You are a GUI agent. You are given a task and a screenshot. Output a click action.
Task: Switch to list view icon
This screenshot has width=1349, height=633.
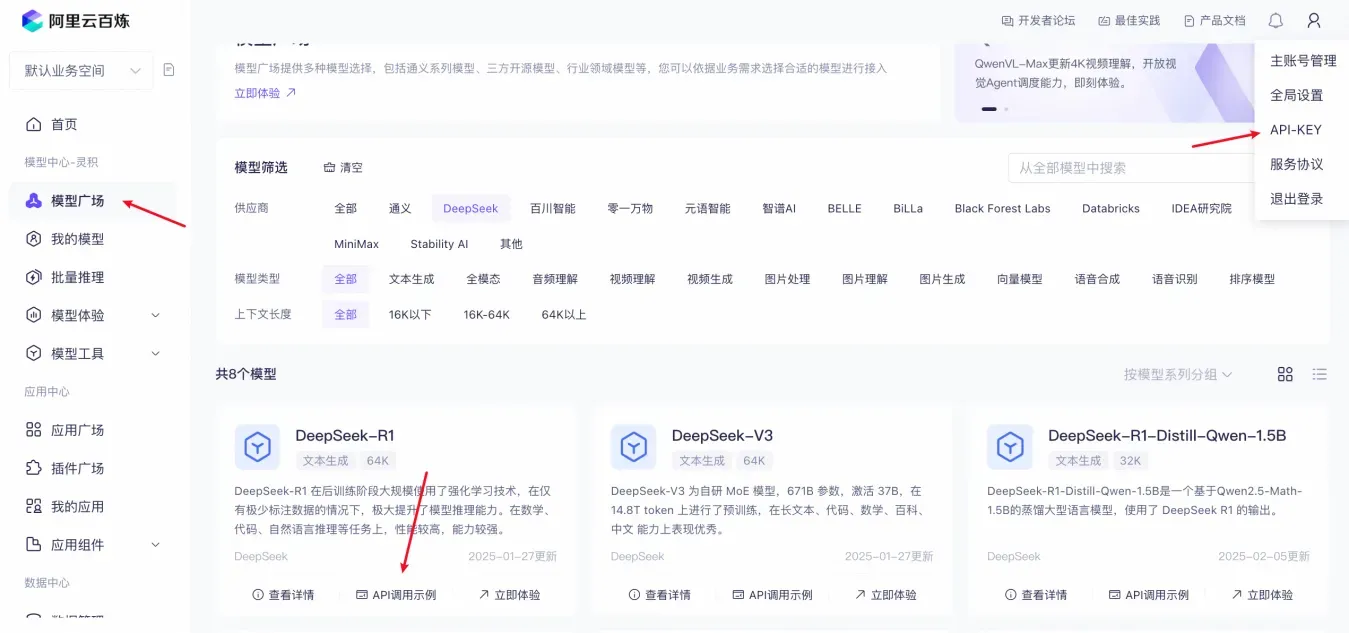(x=1319, y=374)
